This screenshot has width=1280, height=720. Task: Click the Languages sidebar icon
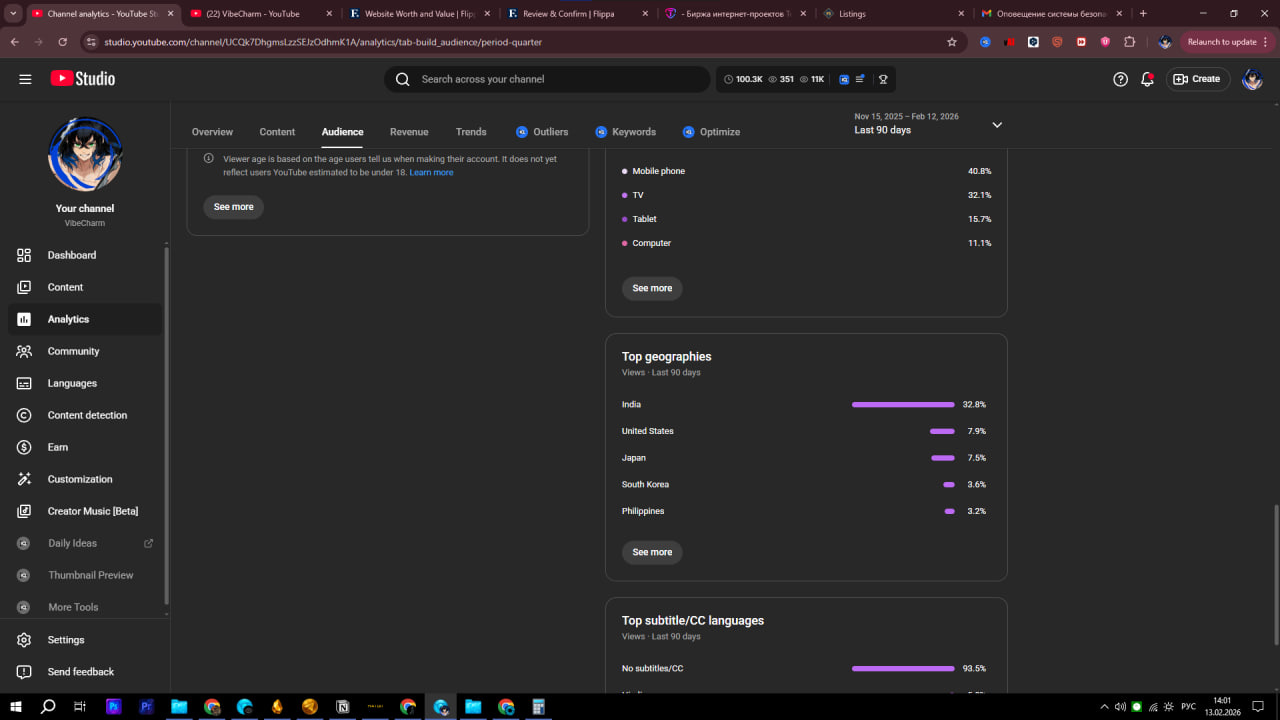coord(24,383)
